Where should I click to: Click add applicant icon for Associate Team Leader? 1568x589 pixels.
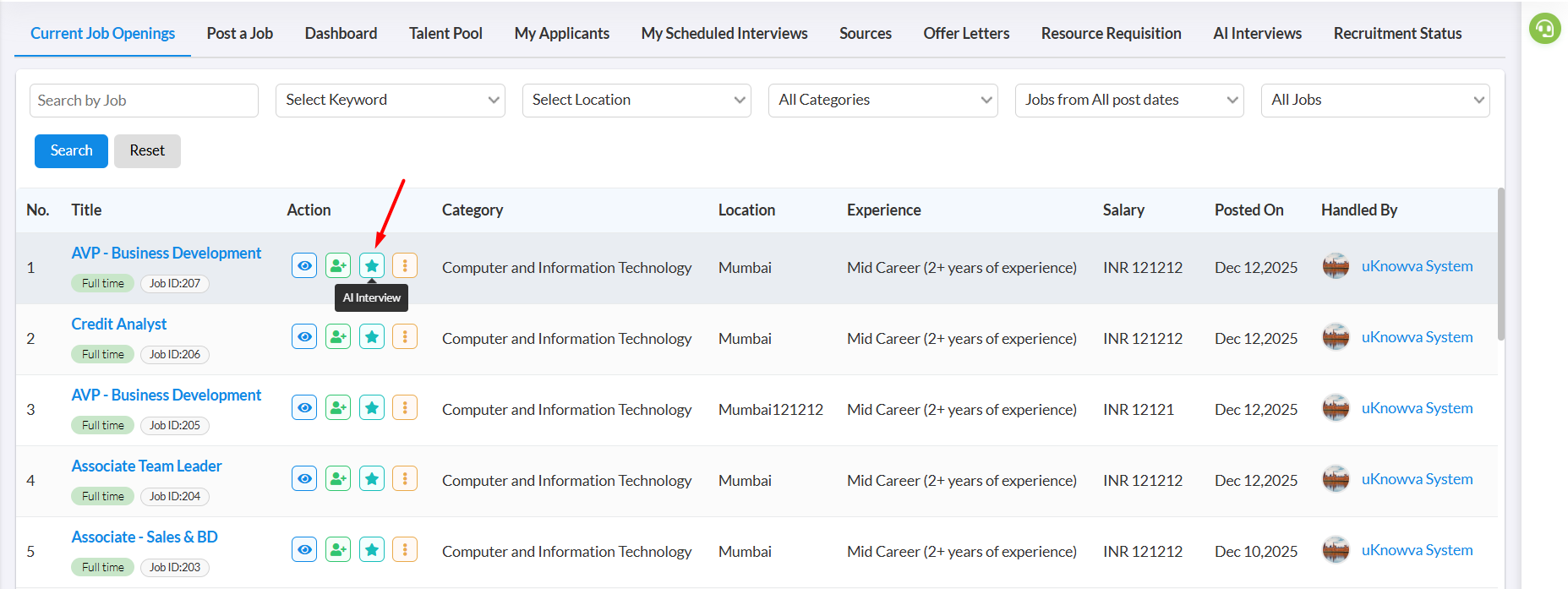click(x=338, y=479)
